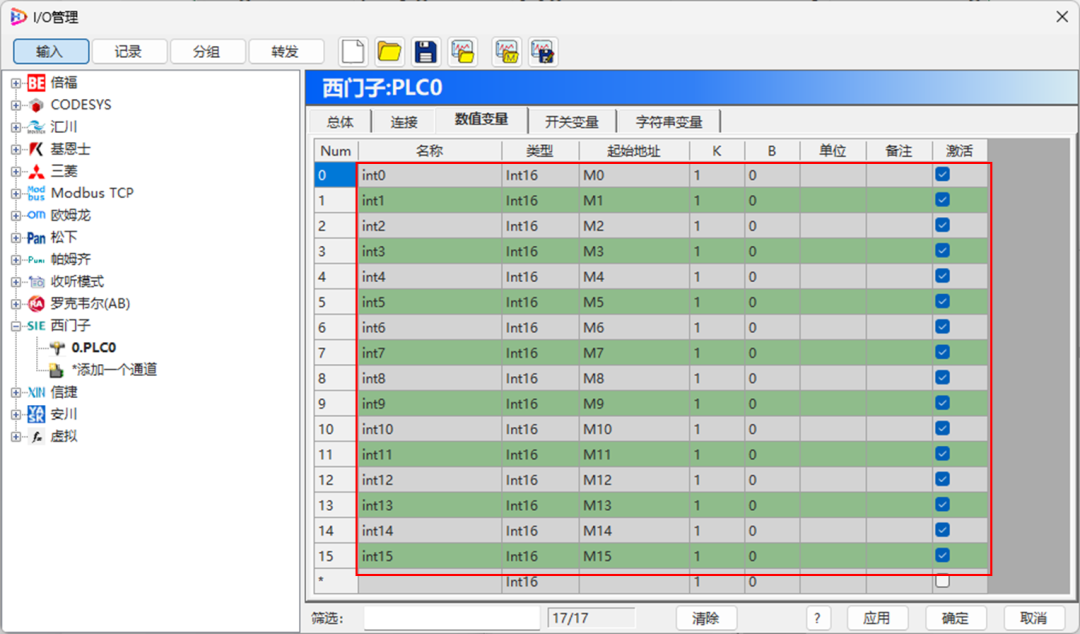Click the 清除 (Clear) filter button
Viewport: 1080px width, 634px height.
pyautogui.click(x=706, y=617)
